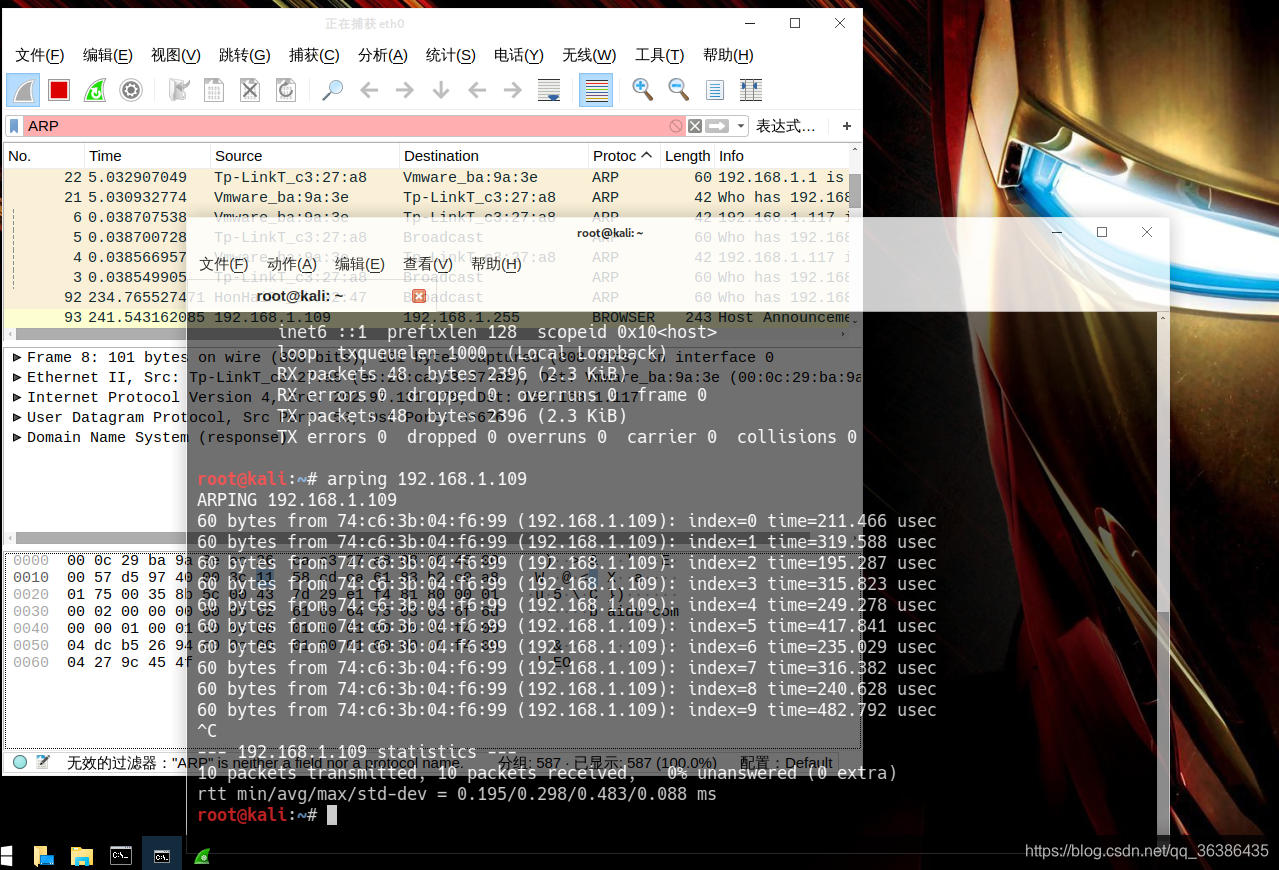Go to specified packet down arrow
Viewport: 1279px width, 870px height.
pos(441,90)
